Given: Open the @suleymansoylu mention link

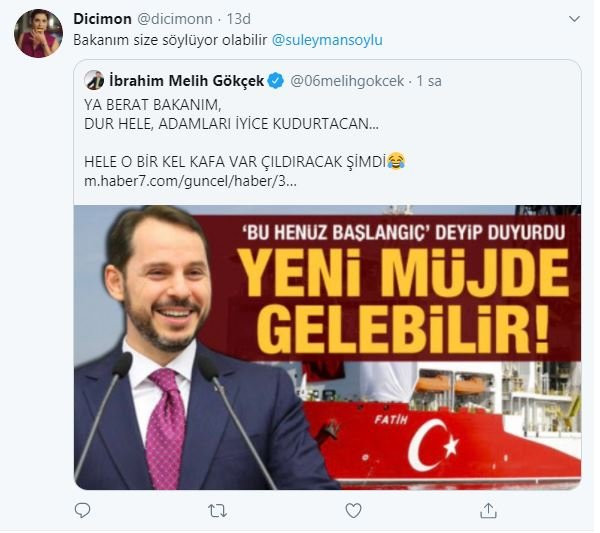Looking at the screenshot, I should pyautogui.click(x=327, y=40).
